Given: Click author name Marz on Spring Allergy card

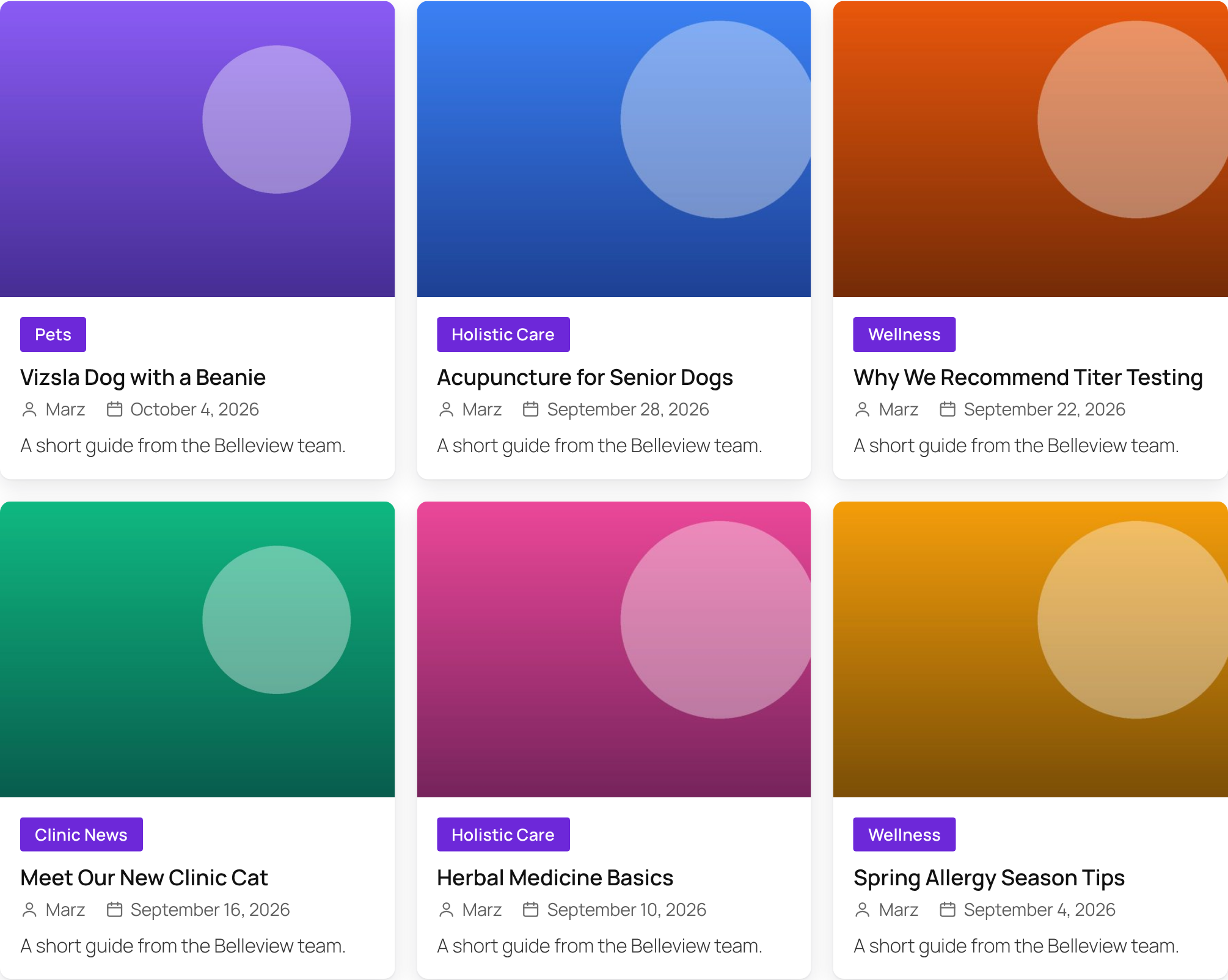Looking at the screenshot, I should coord(899,910).
